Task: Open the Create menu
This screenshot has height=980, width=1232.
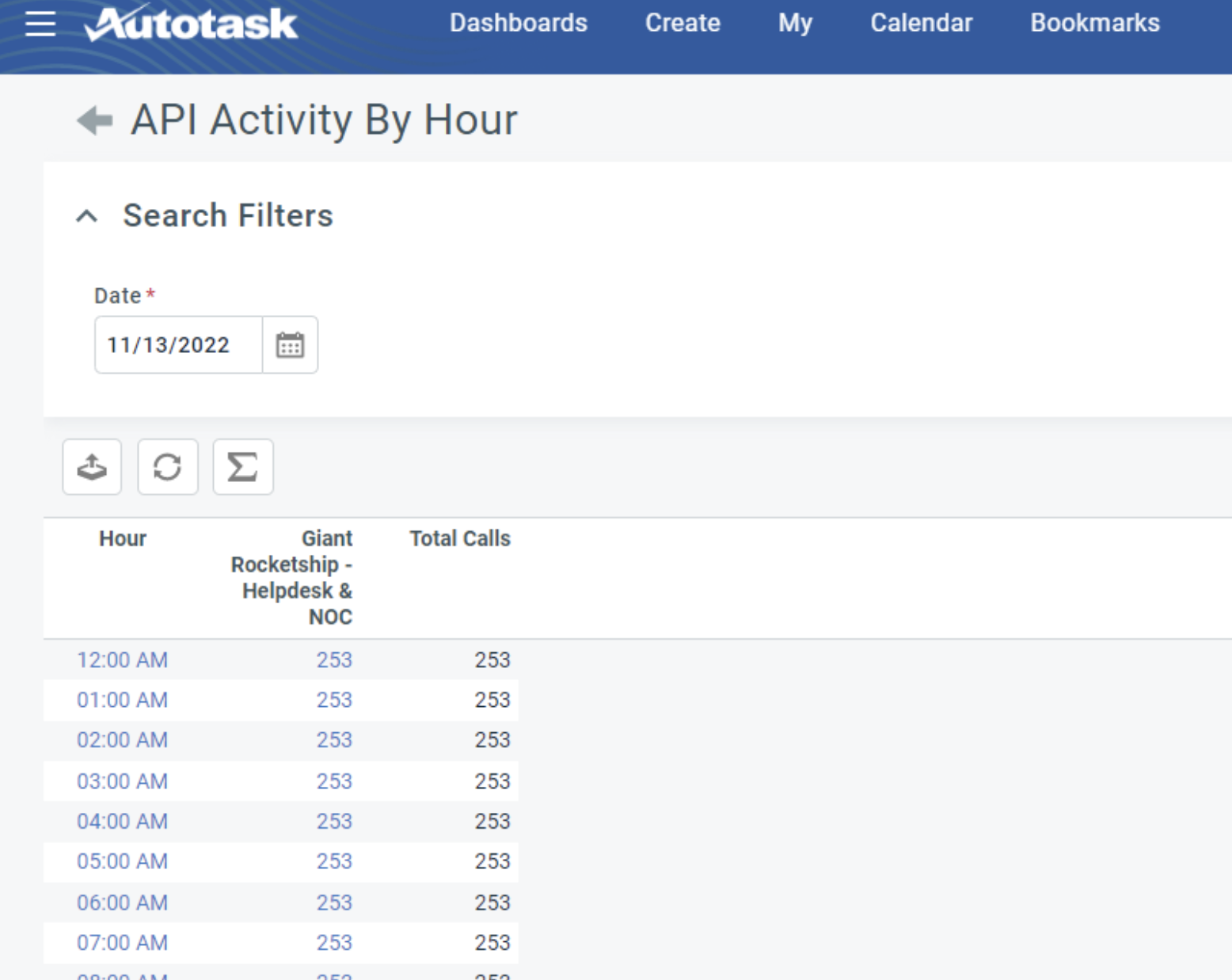Action: [x=683, y=23]
